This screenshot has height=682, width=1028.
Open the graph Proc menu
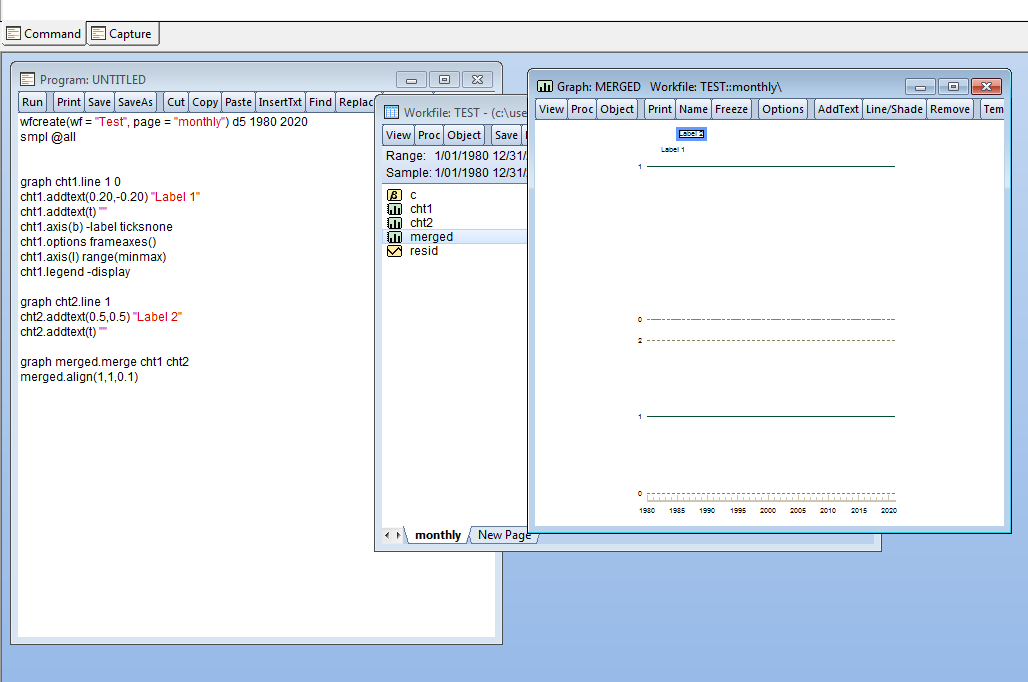582,109
